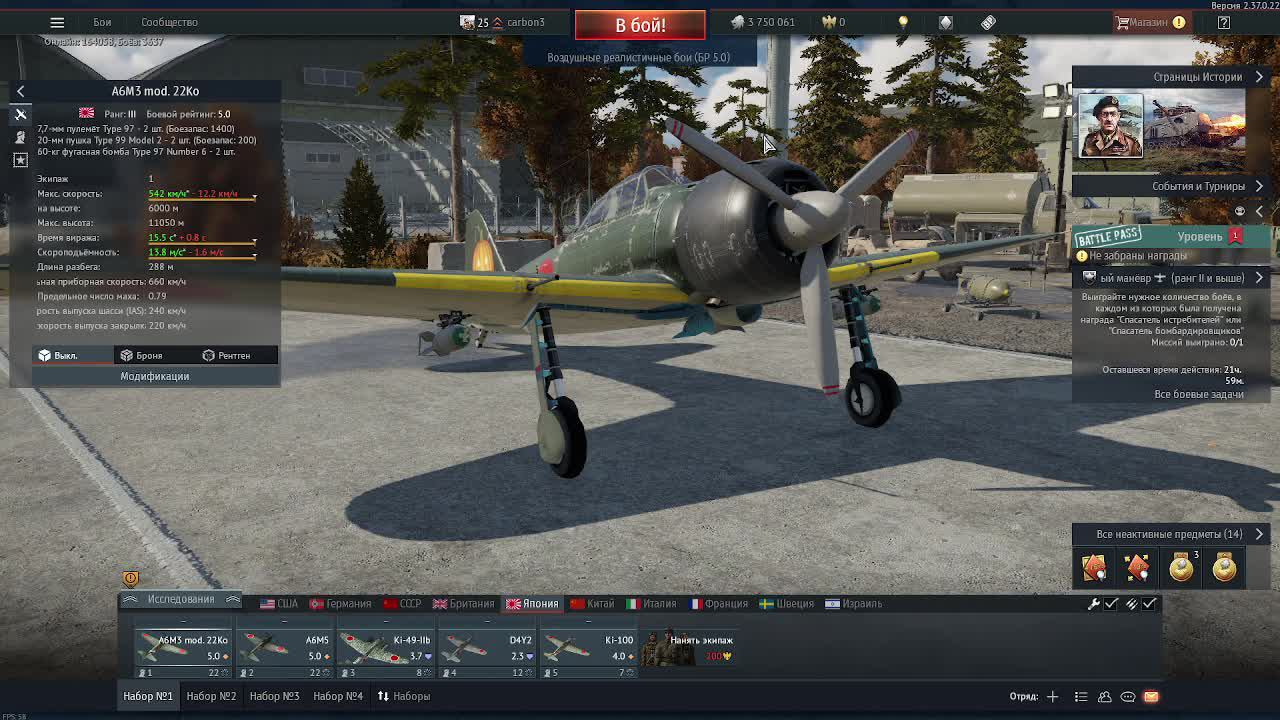Open the Модификации button

[x=155, y=376]
